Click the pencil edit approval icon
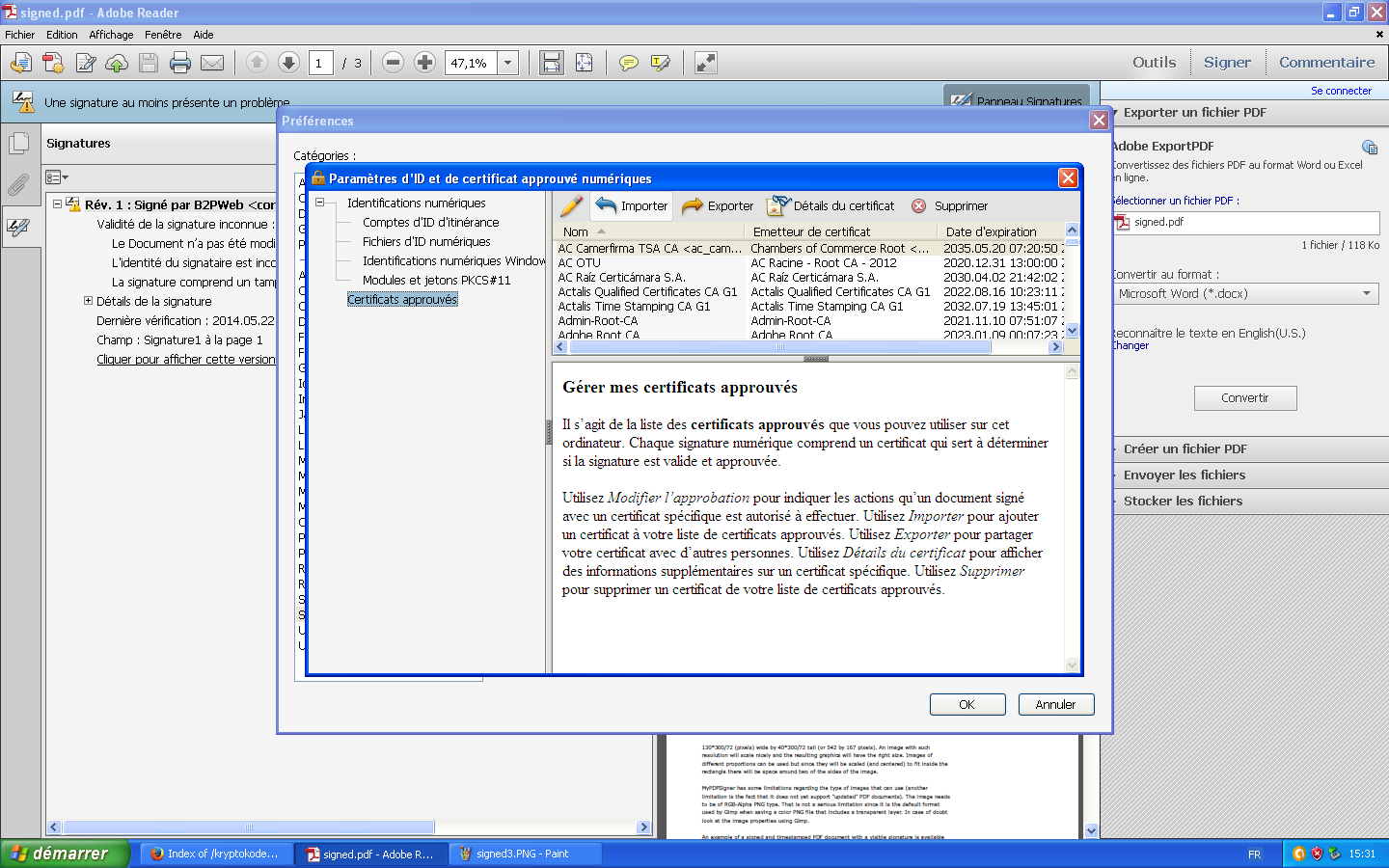Screen dimensions: 1389x868 [x=571, y=205]
